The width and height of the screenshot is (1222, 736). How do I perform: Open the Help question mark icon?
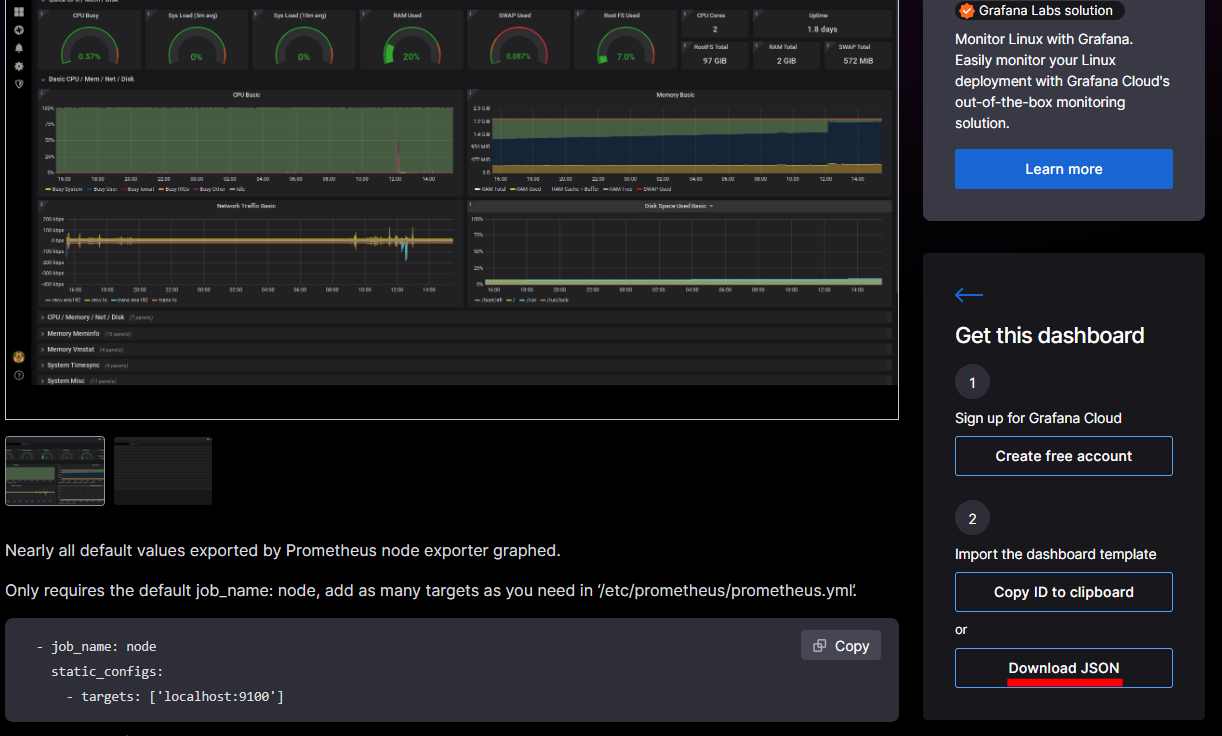click(18, 375)
